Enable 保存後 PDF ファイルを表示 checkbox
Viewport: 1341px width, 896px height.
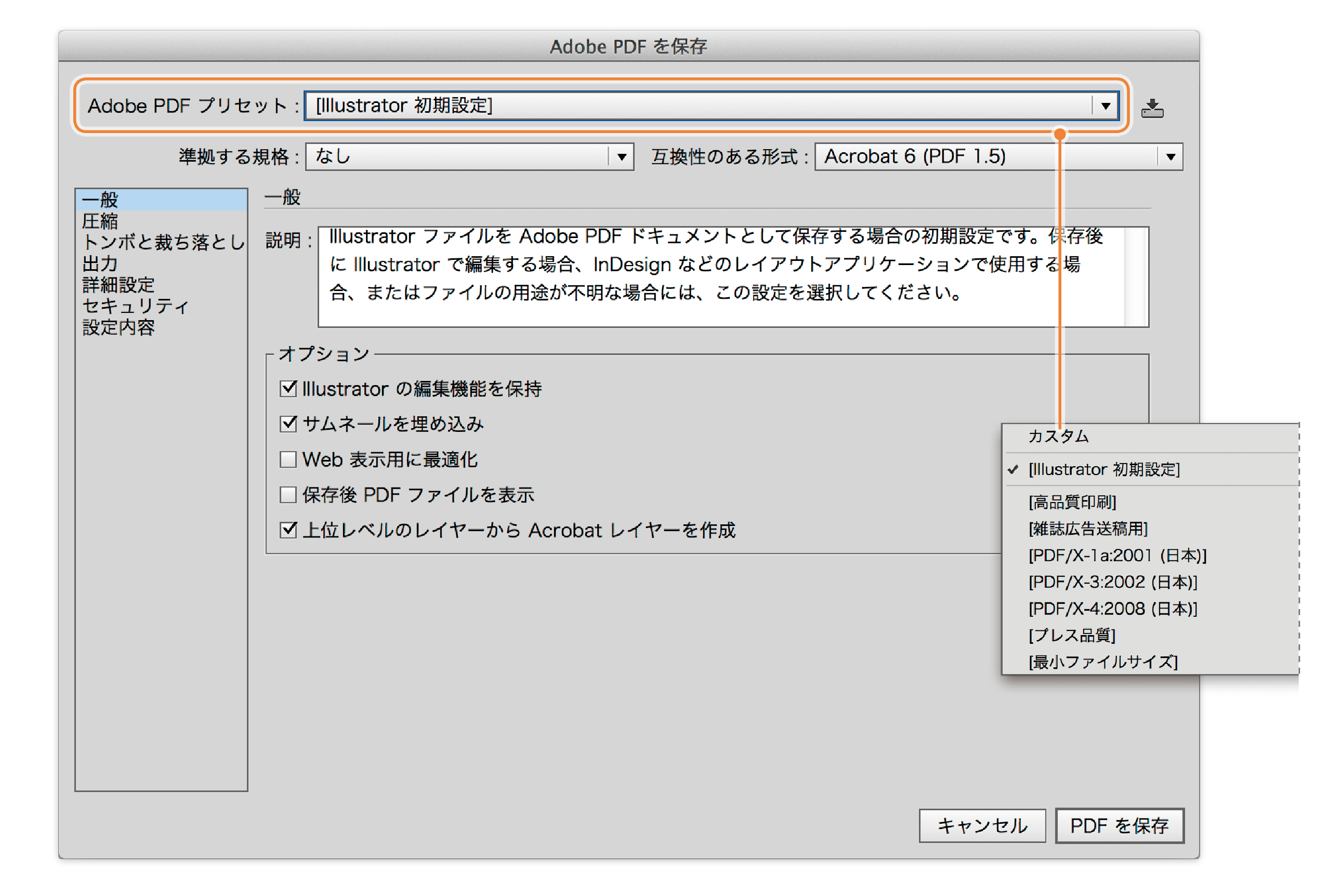(288, 495)
